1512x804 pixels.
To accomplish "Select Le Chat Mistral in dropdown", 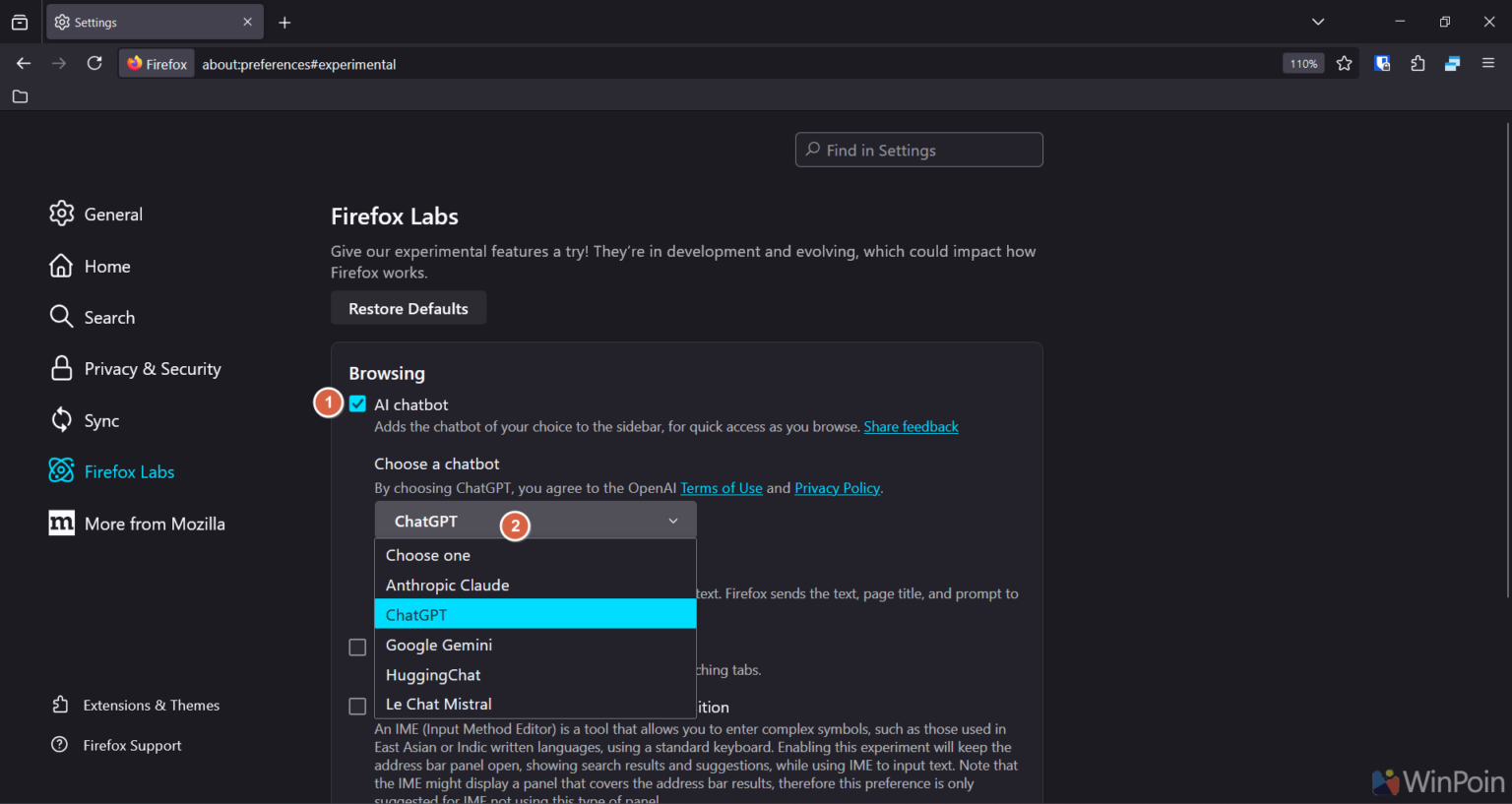I will tap(535, 704).
